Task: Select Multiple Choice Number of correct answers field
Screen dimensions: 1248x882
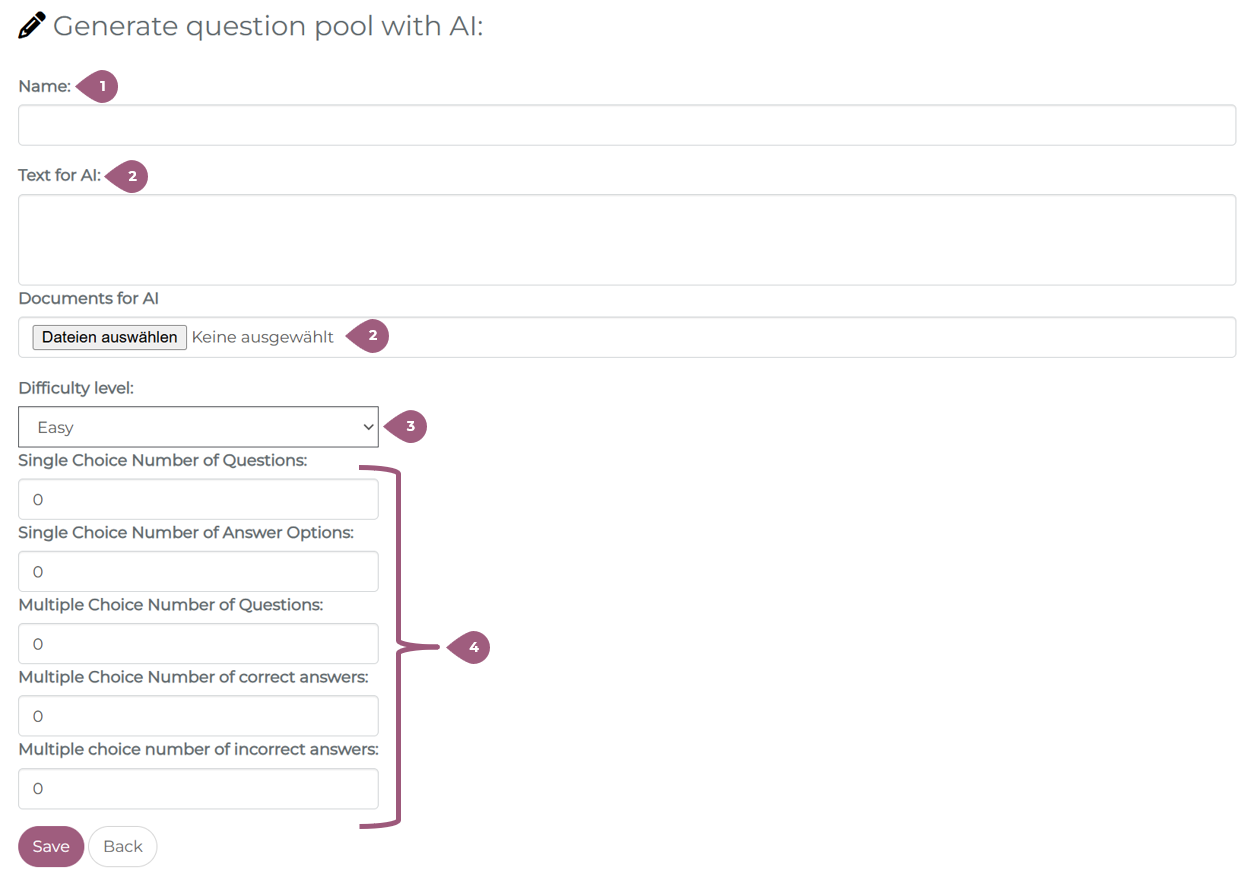Action: (x=198, y=716)
